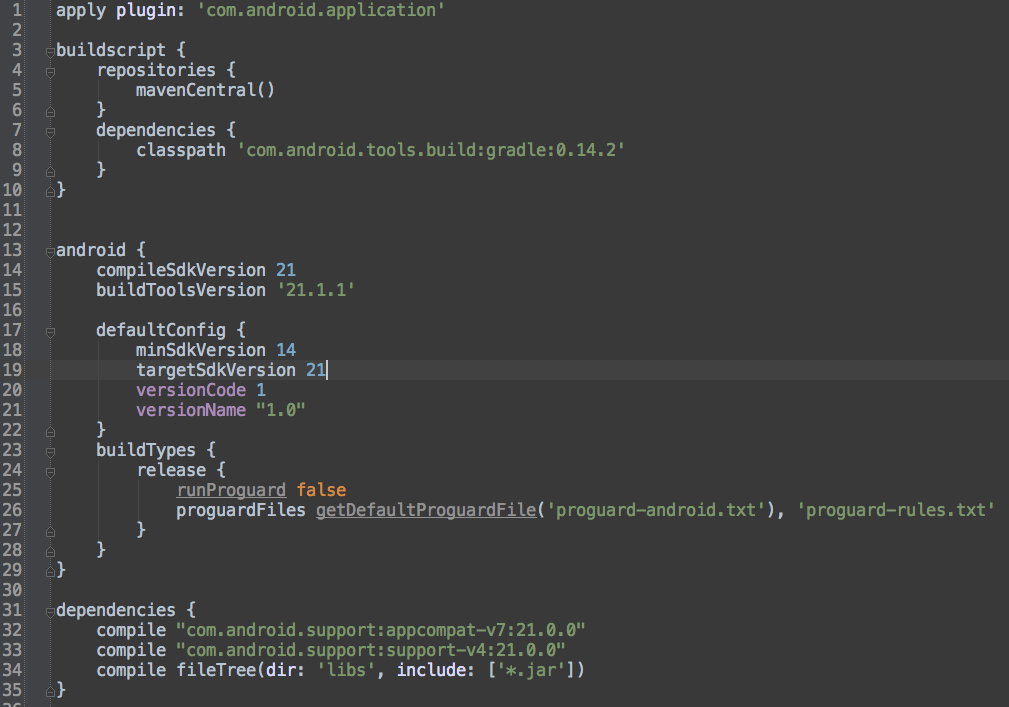The image size is (1009, 707).
Task: Click the fold end marker on line 35
Action: click(50, 692)
